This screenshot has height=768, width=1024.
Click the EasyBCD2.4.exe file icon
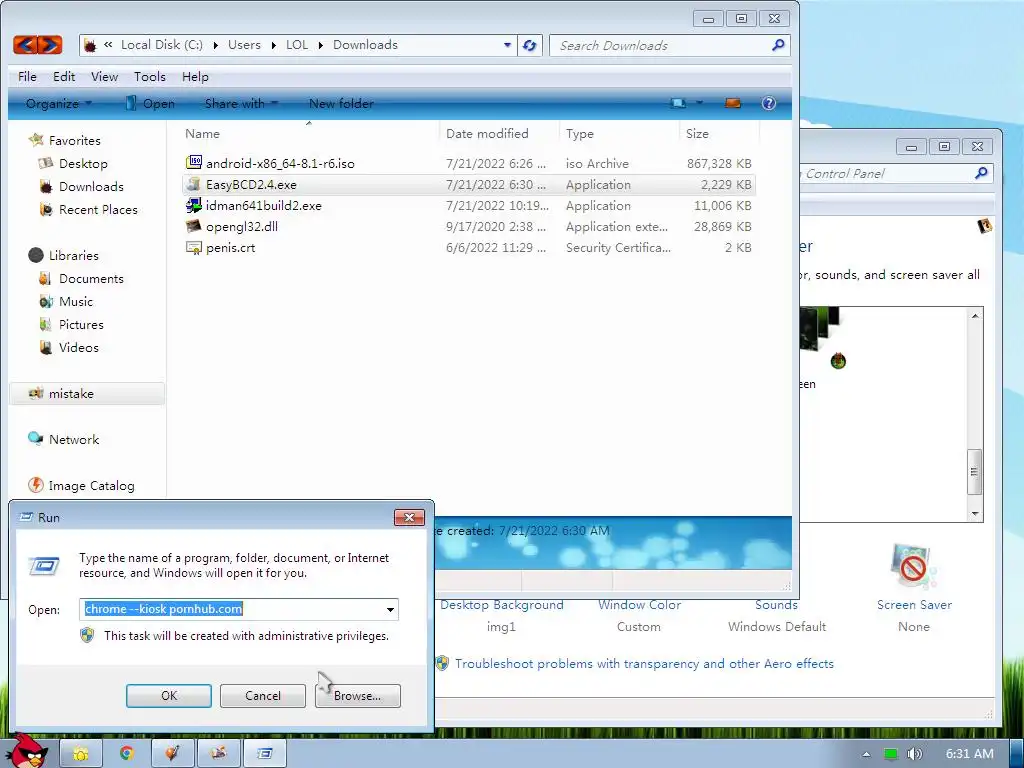click(x=194, y=184)
